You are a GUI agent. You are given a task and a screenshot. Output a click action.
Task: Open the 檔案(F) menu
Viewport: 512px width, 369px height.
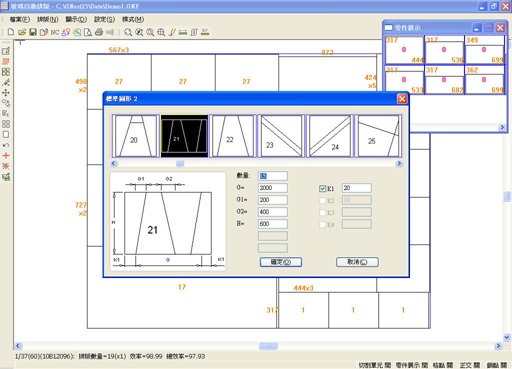[x=20, y=19]
